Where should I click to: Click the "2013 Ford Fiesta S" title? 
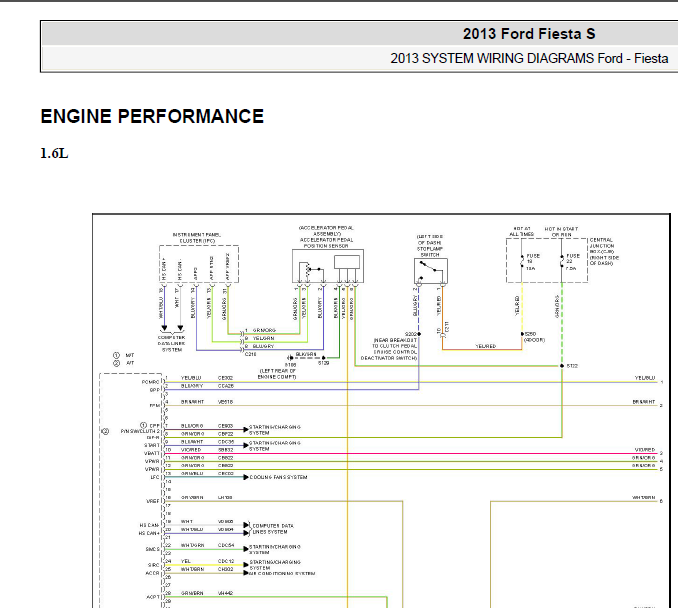coord(529,34)
